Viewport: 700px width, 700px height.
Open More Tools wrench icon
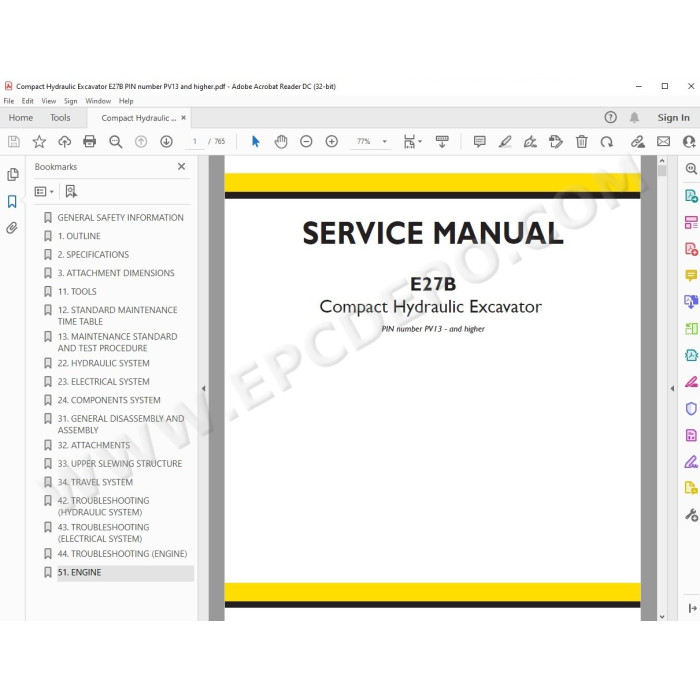691,515
